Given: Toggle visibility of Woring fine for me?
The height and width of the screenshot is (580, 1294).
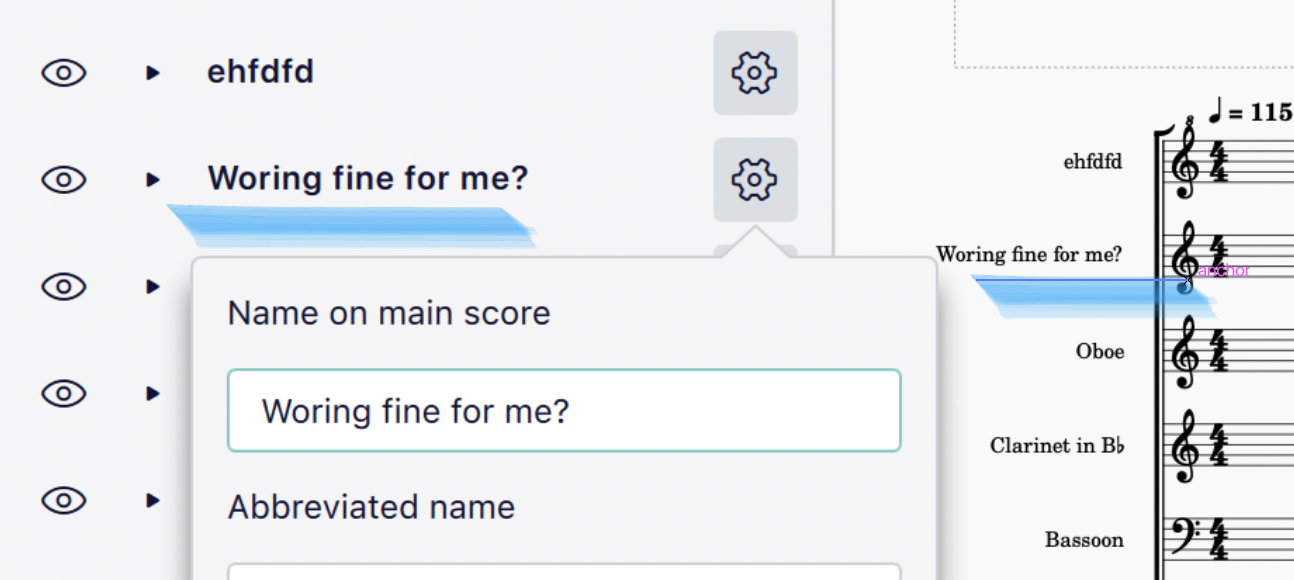Looking at the screenshot, I should pos(63,179).
